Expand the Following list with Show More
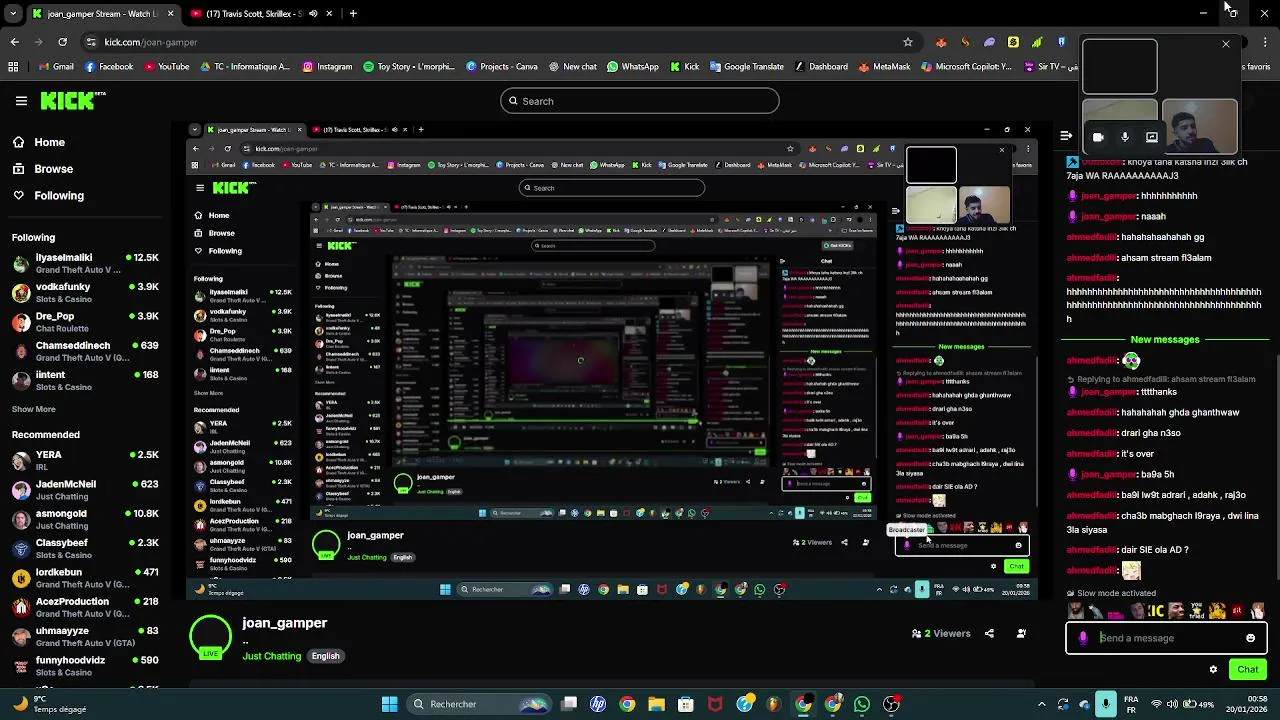This screenshot has height=720, width=1280. (x=33, y=409)
